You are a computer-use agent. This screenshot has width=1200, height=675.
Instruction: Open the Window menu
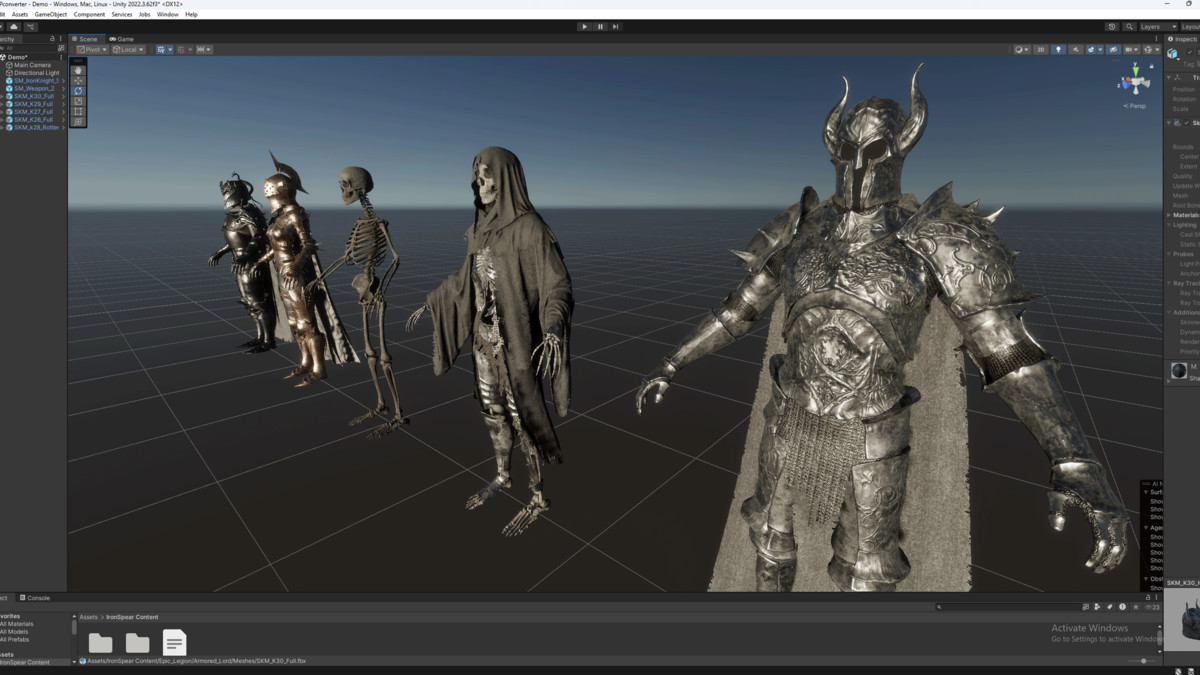167,14
